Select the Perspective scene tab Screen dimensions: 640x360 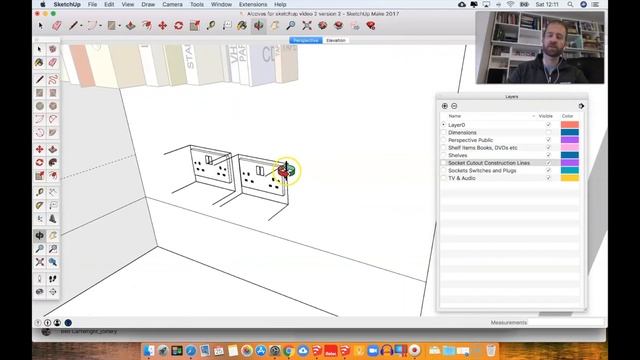coord(306,40)
